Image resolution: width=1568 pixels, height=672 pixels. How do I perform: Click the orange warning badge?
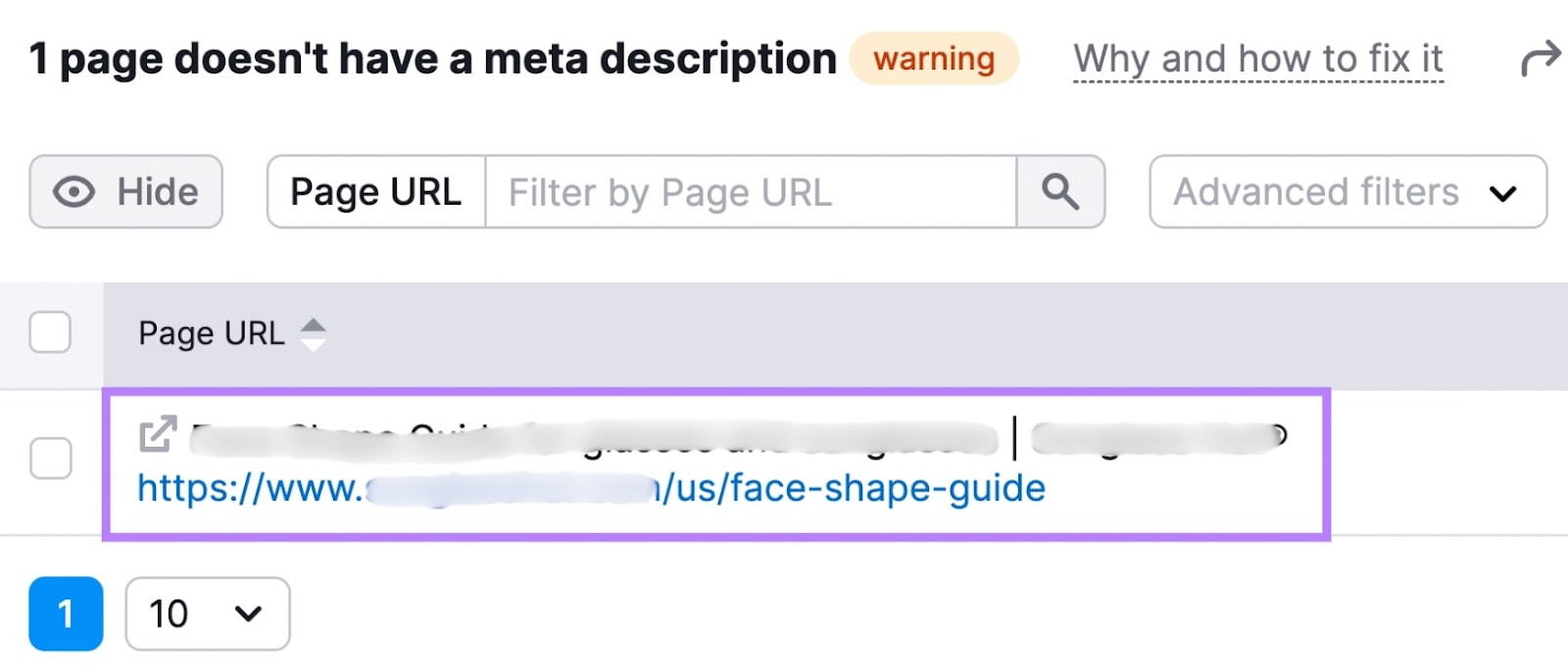[934, 59]
